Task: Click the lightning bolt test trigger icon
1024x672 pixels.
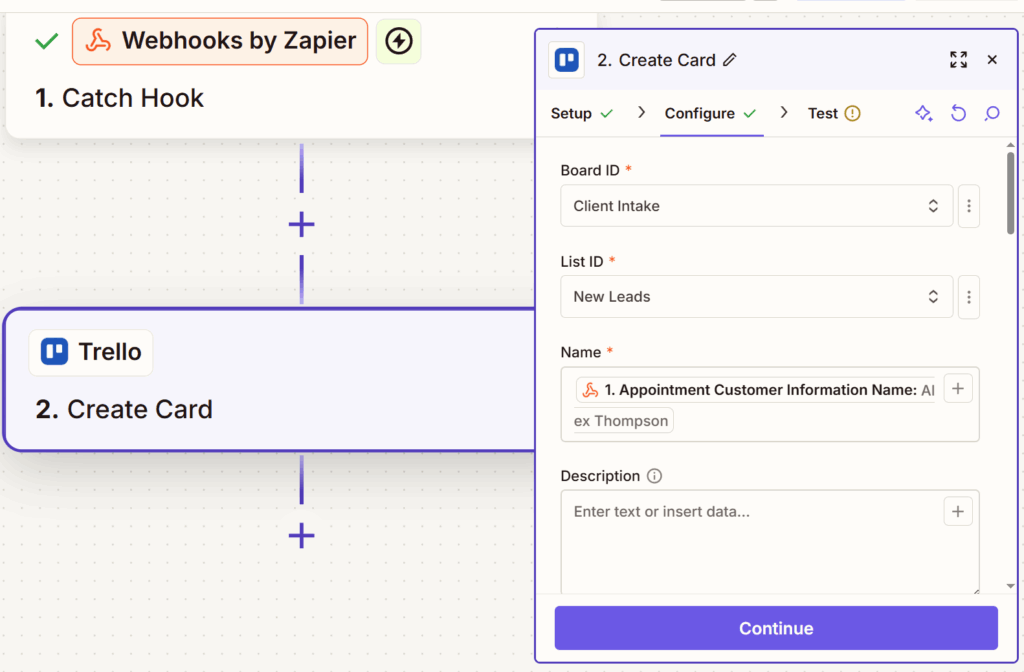Action: tap(398, 41)
